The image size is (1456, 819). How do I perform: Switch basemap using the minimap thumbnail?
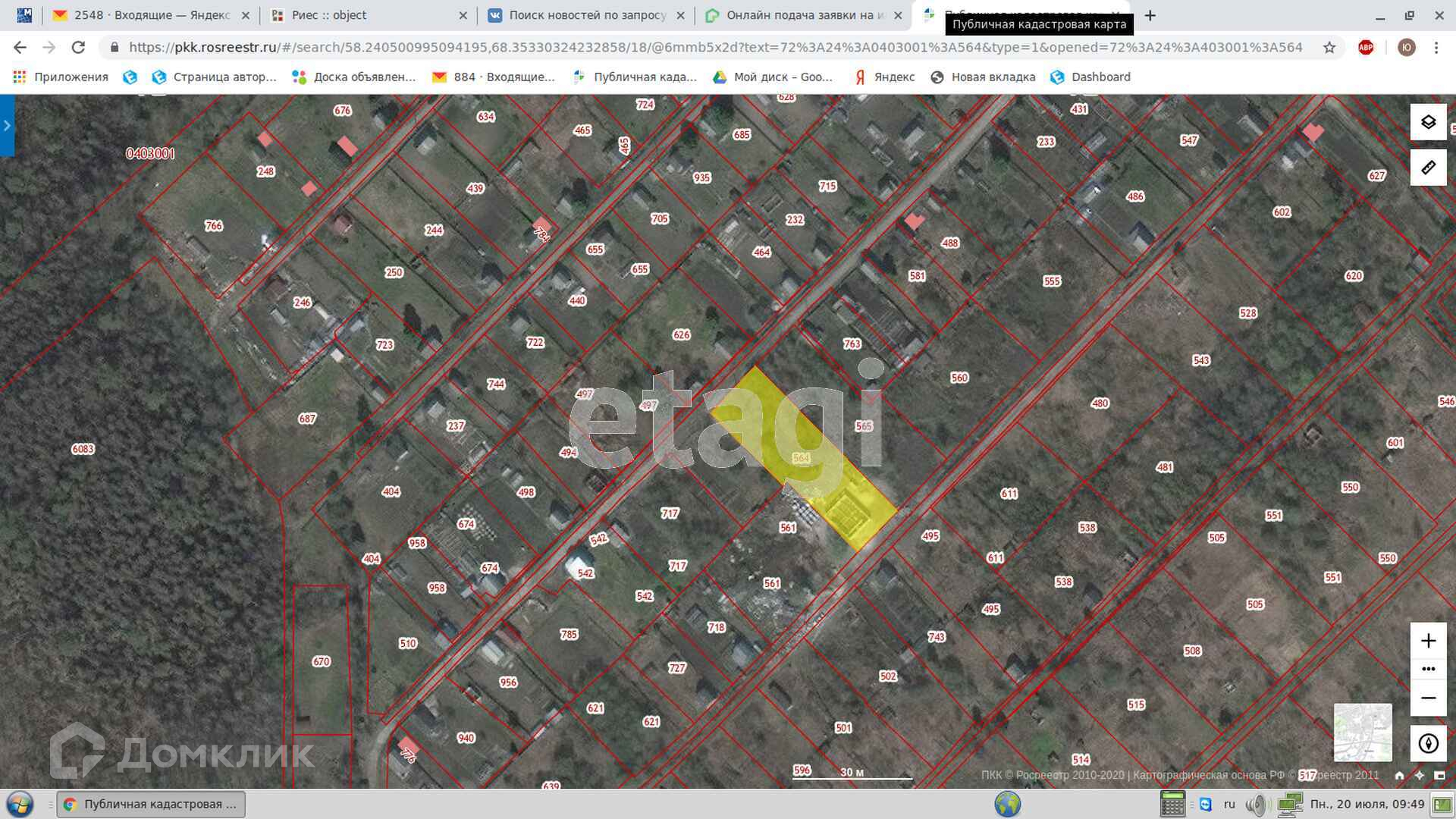[x=1363, y=732]
